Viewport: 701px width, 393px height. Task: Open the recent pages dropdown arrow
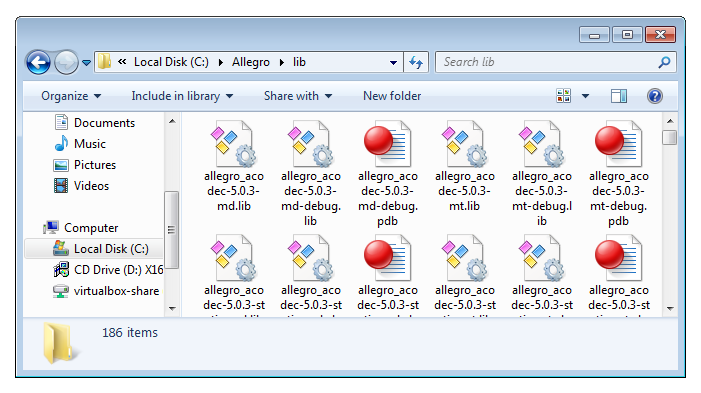tap(86, 63)
